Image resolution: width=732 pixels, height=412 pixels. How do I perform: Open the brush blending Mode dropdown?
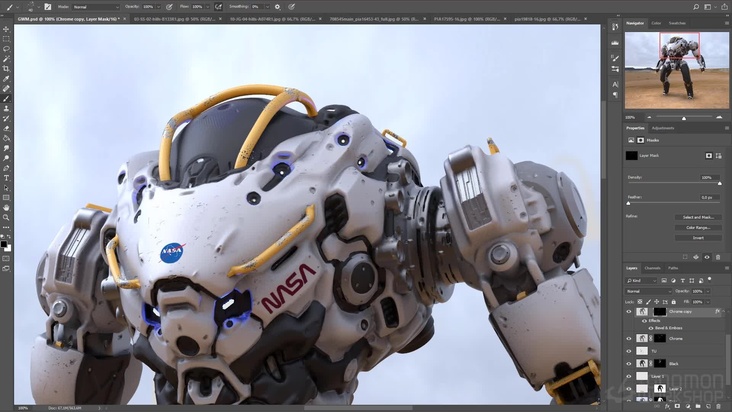coord(95,6)
